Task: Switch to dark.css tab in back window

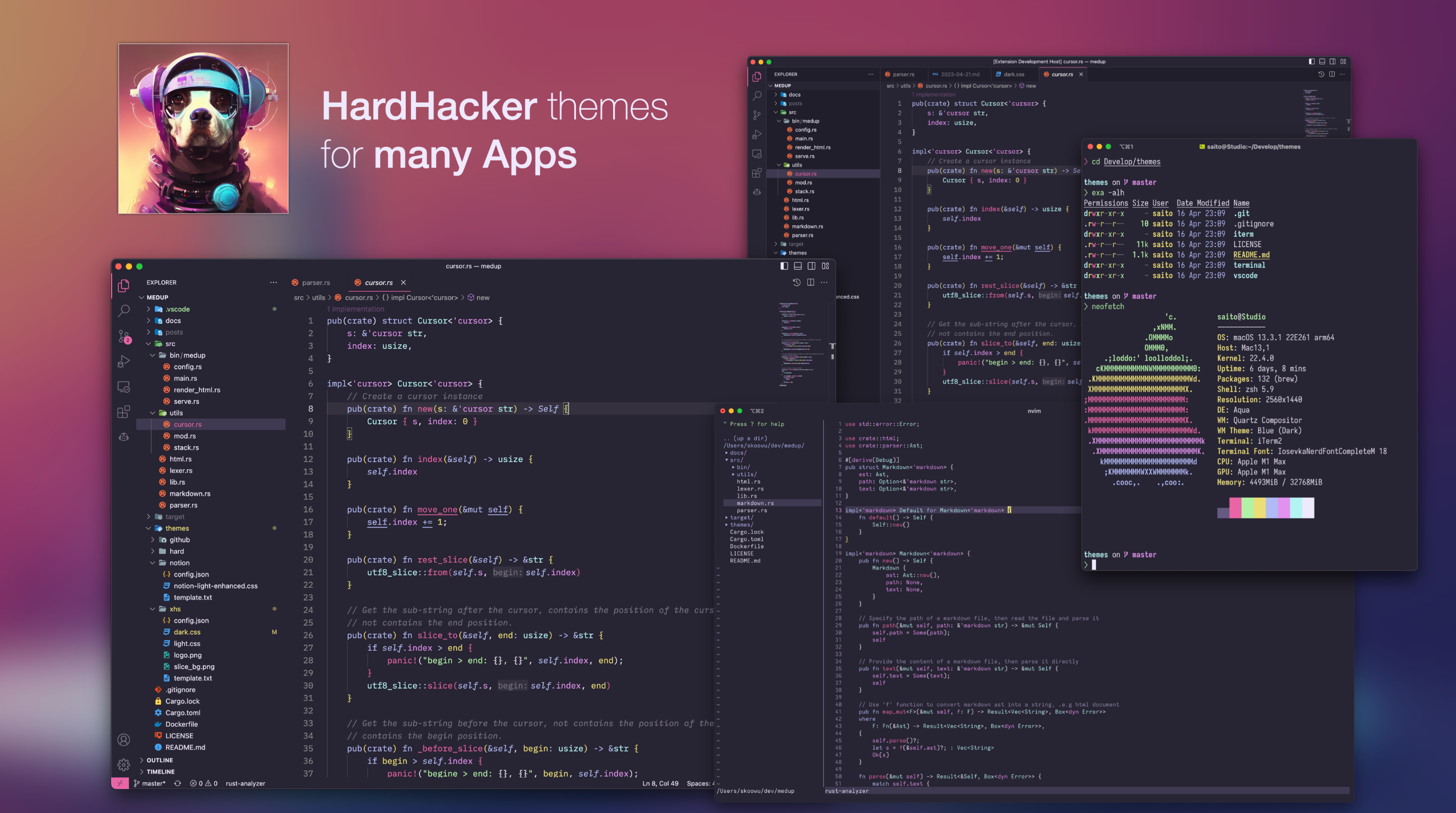Action: 1009,74
